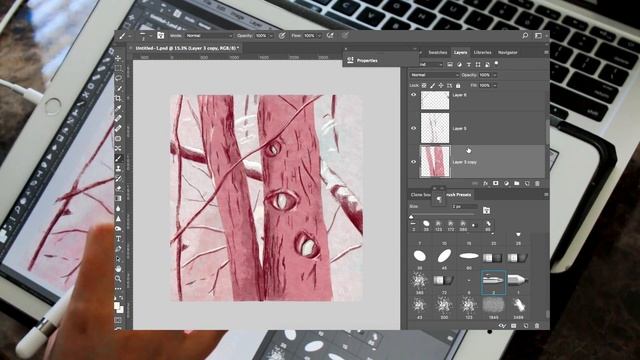Viewport: 640px width, 360px height.
Task: Open the search magnifier in options bar
Action: (x=525, y=36)
